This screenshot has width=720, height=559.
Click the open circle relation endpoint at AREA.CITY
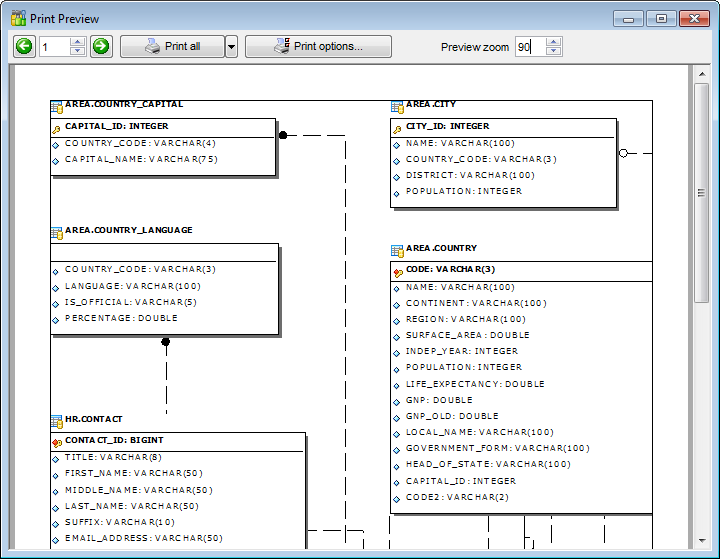point(623,153)
